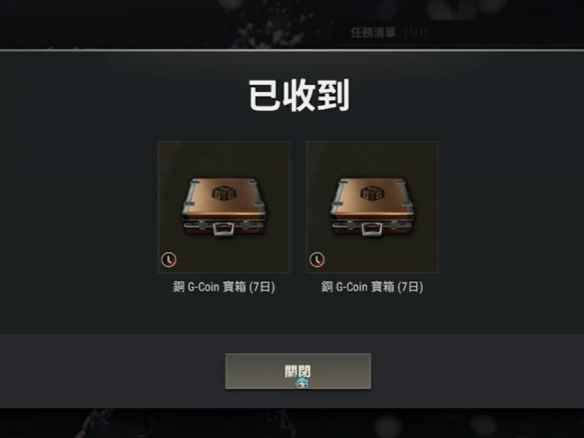Click the dimmed background below the dialog
This screenshot has width=584, height=438.
click(x=292, y=423)
